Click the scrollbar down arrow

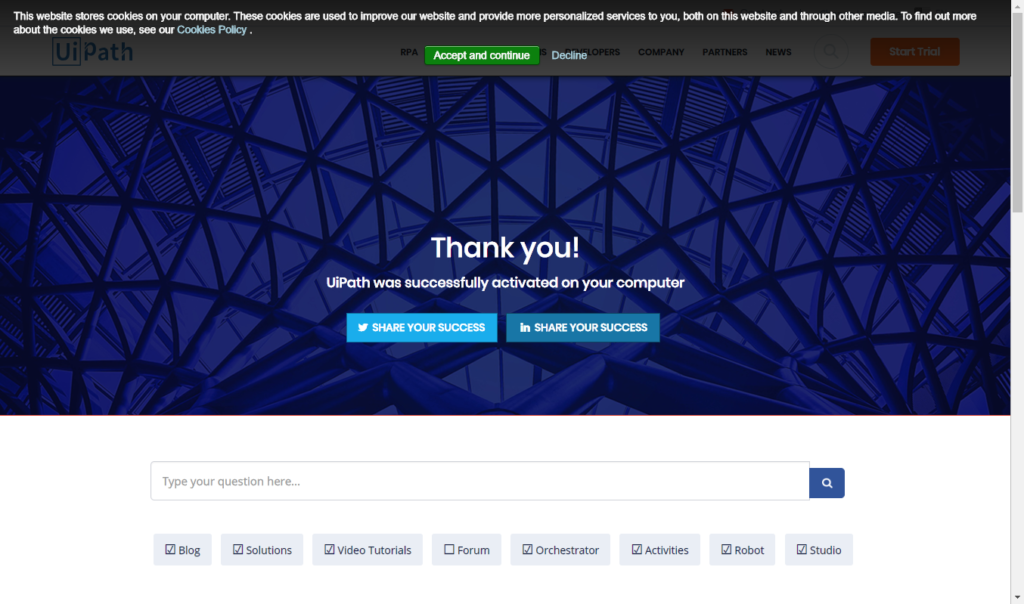[x=1017, y=597]
